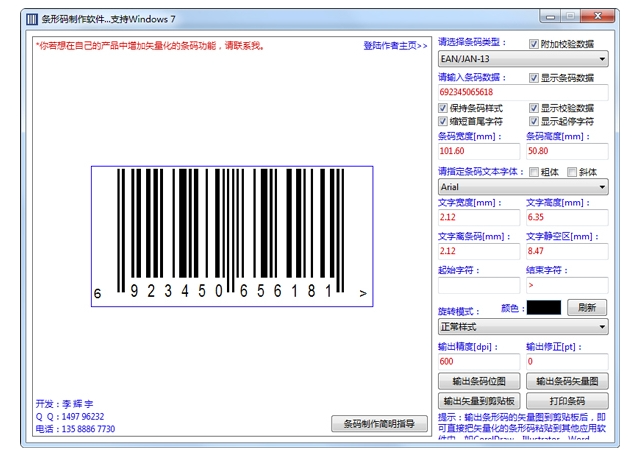Close the barcode software window
Image resolution: width=639 pixels, height=457 pixels.
click(597, 16)
